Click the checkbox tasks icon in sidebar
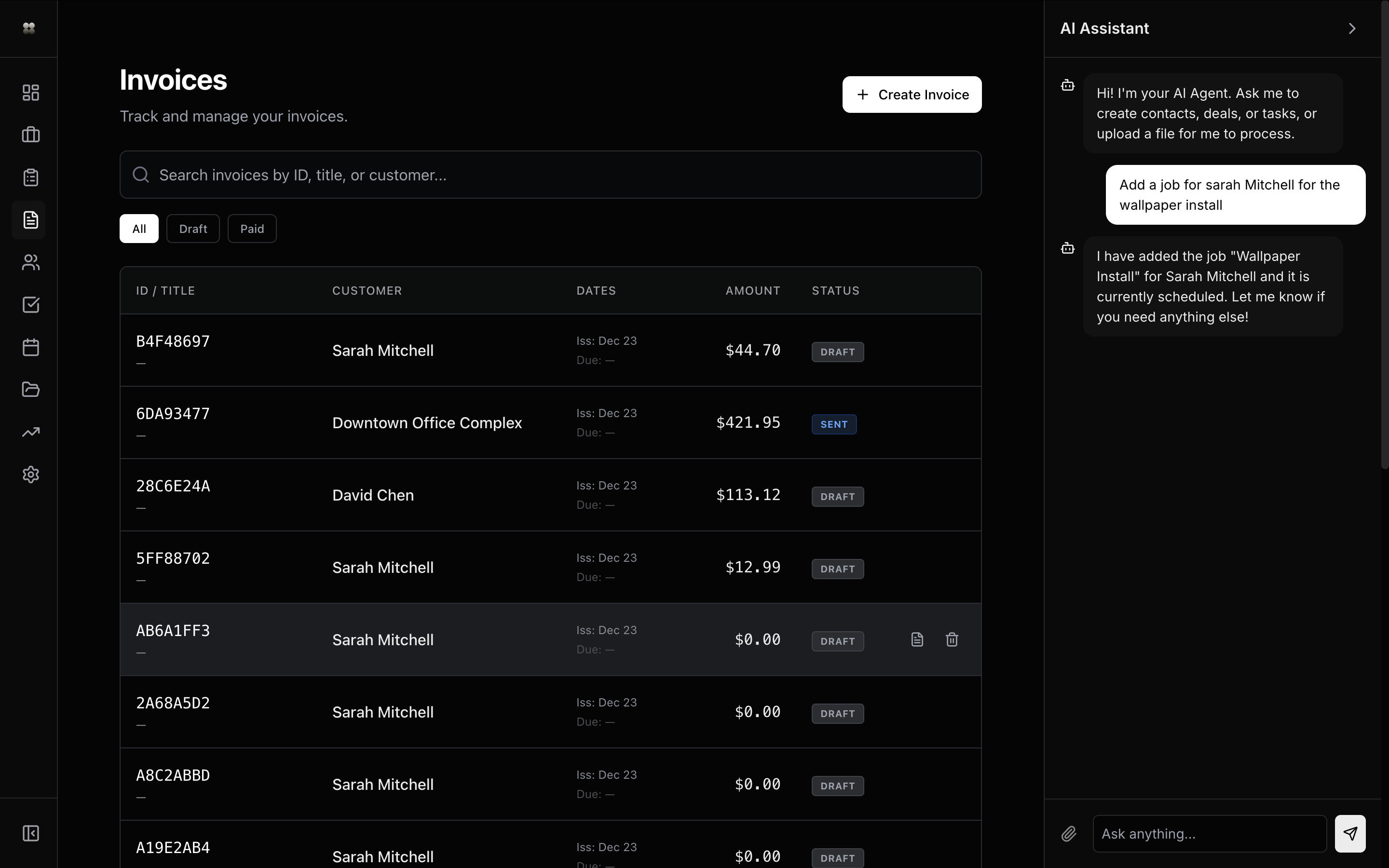 [x=30, y=305]
